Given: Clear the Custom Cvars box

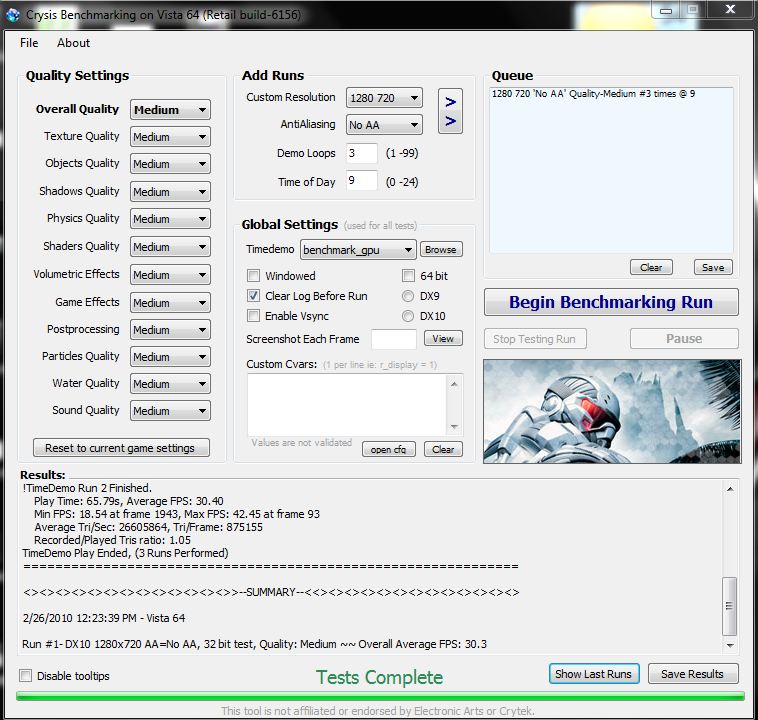Looking at the screenshot, I should (443, 449).
